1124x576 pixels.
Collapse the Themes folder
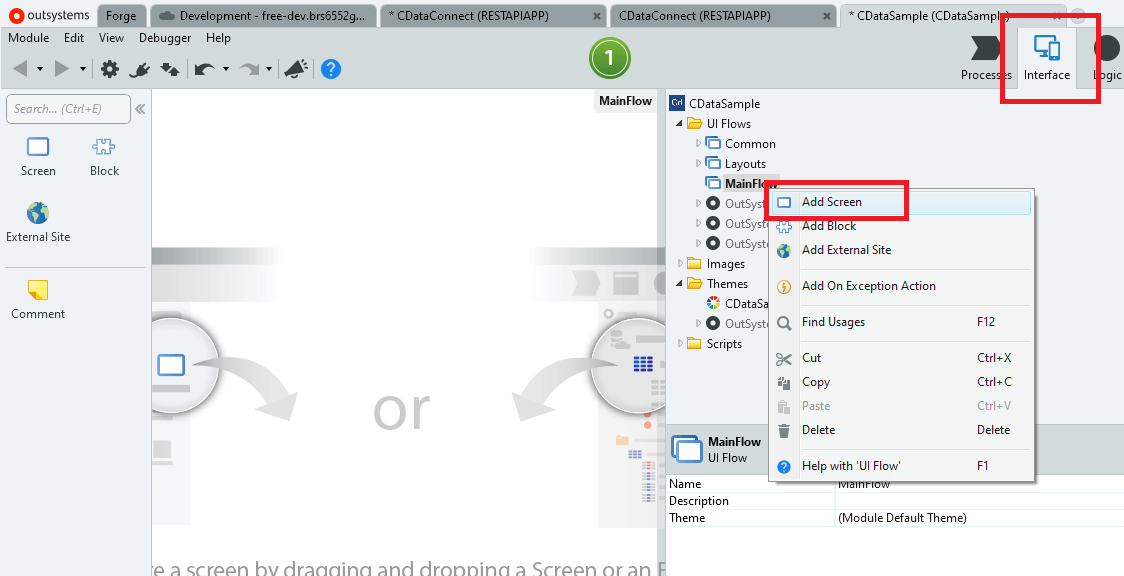coord(679,284)
